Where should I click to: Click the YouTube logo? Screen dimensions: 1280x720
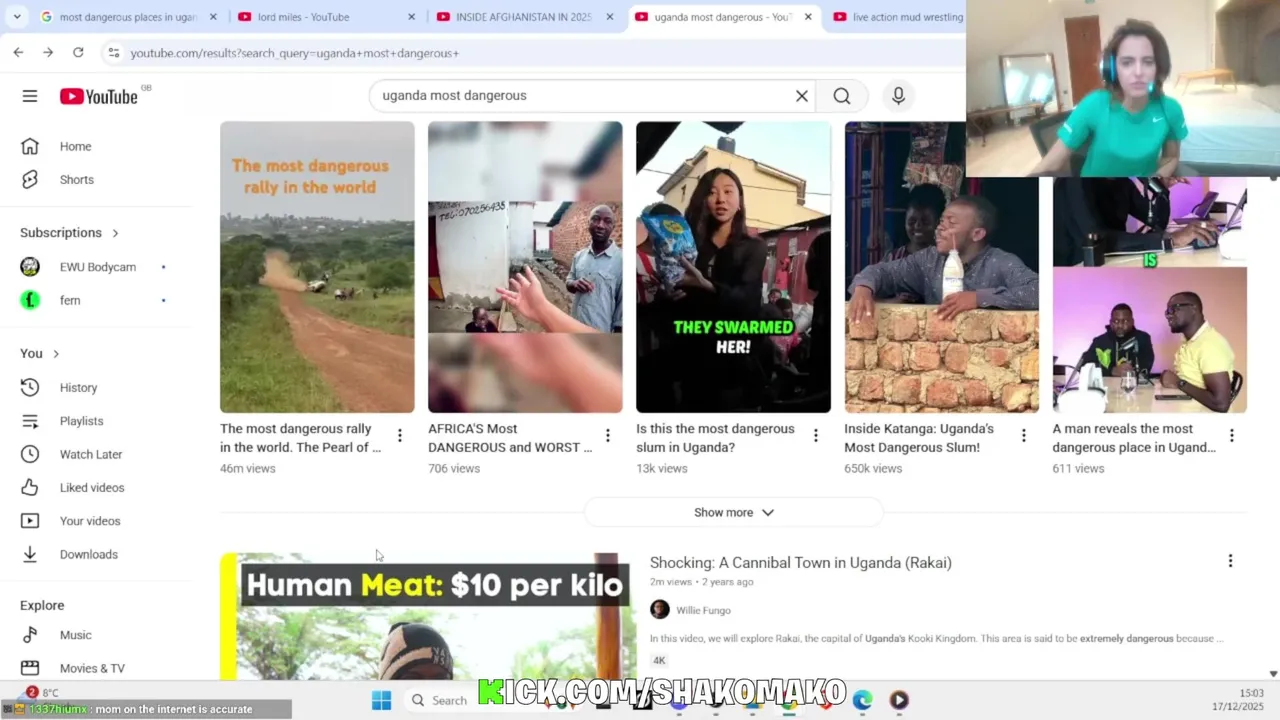pyautogui.click(x=98, y=96)
